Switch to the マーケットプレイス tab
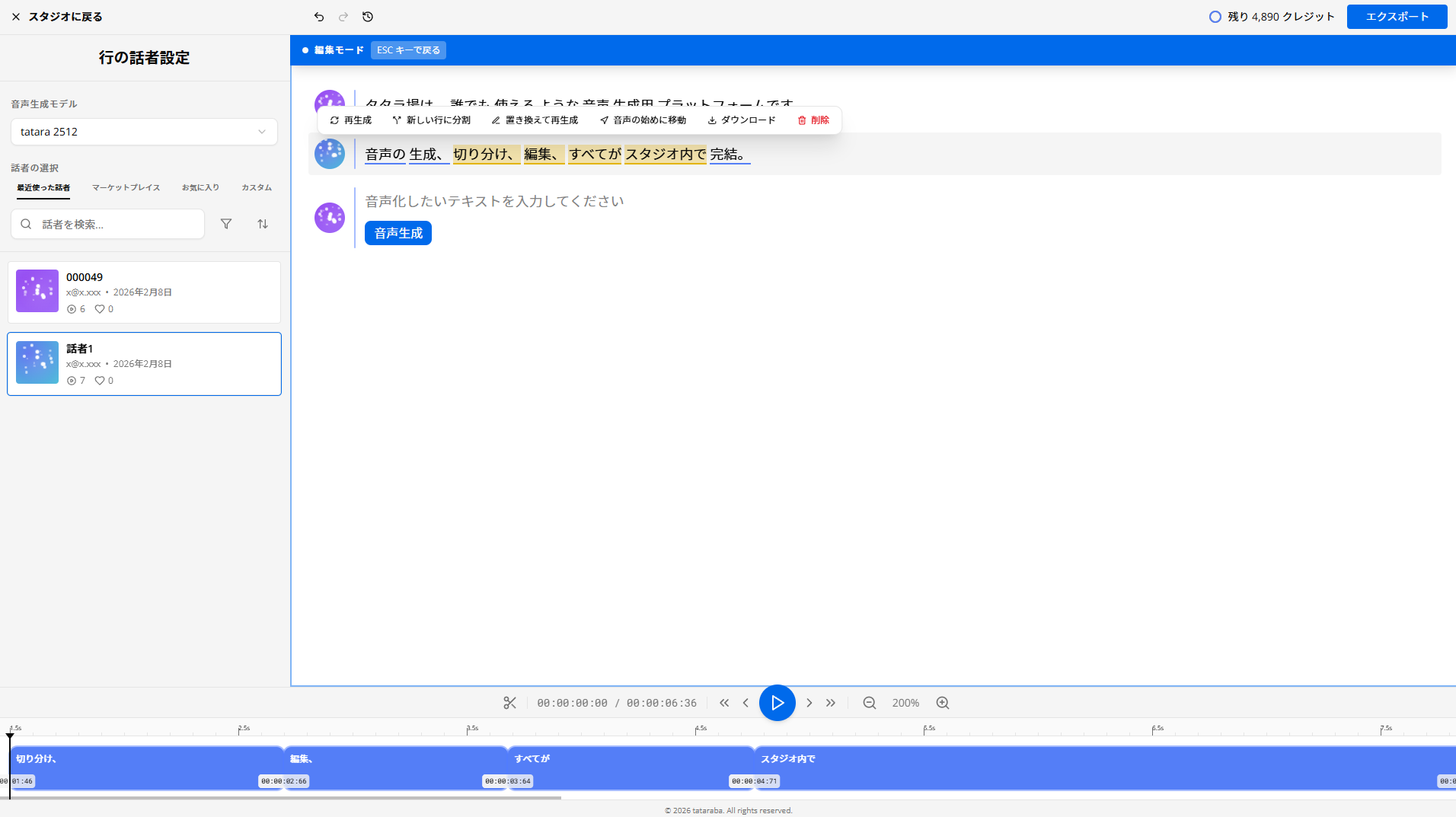 [x=126, y=187]
